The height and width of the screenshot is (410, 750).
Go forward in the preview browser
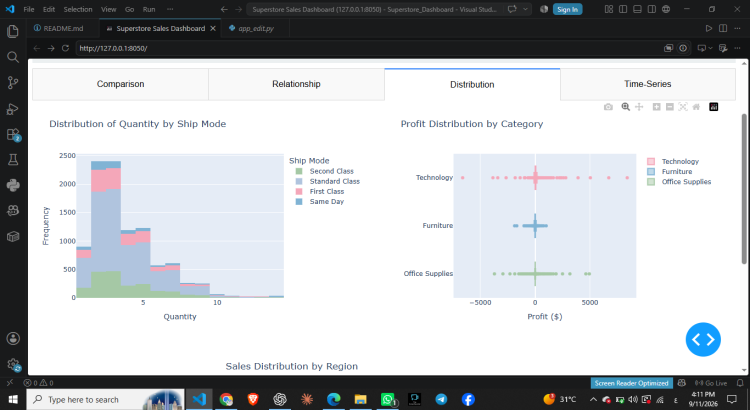click(51, 48)
